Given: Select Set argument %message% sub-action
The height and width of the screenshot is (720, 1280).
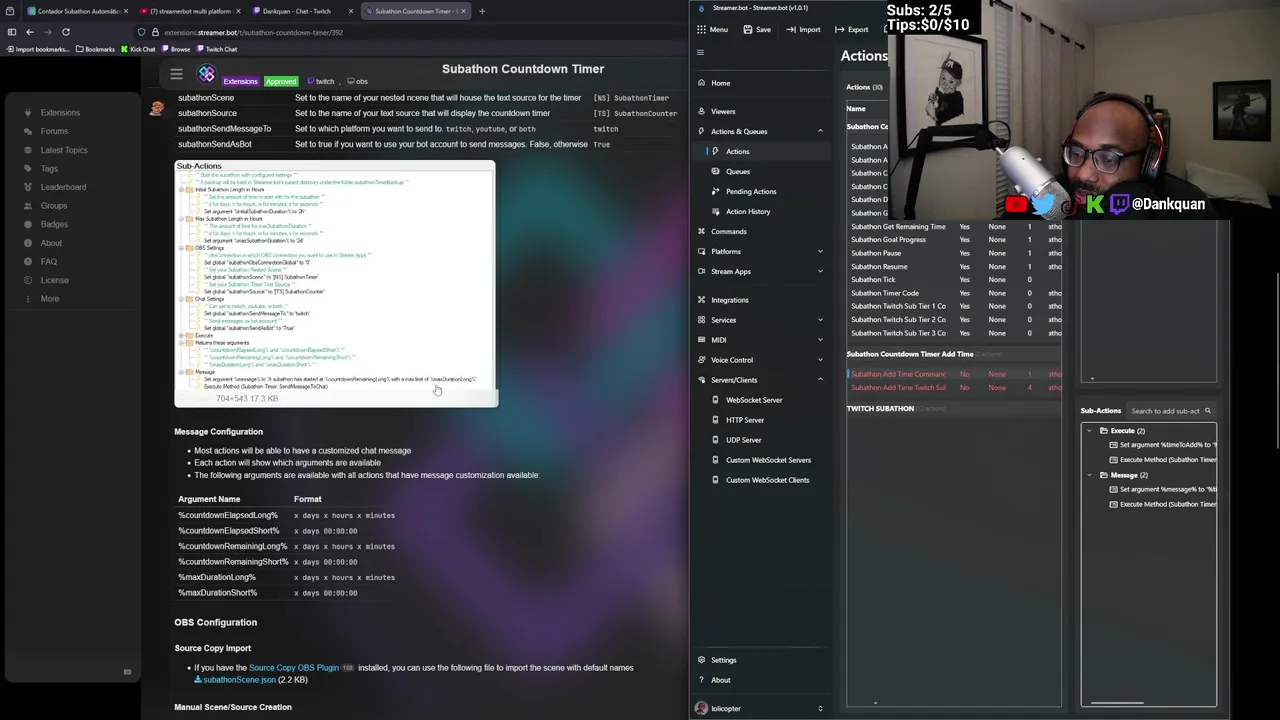Looking at the screenshot, I should pos(1162,489).
